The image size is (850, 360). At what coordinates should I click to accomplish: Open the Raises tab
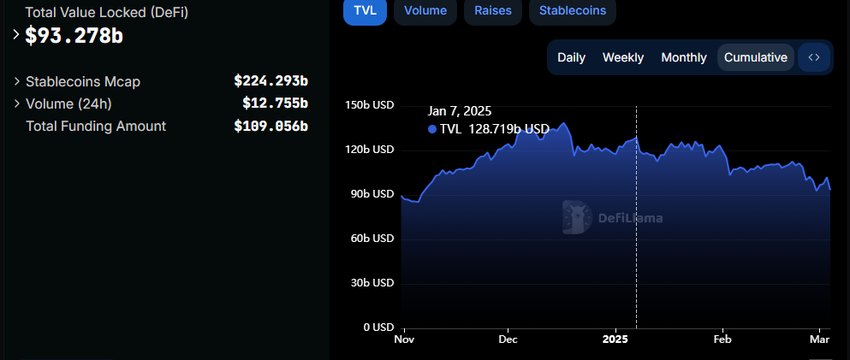[493, 11]
